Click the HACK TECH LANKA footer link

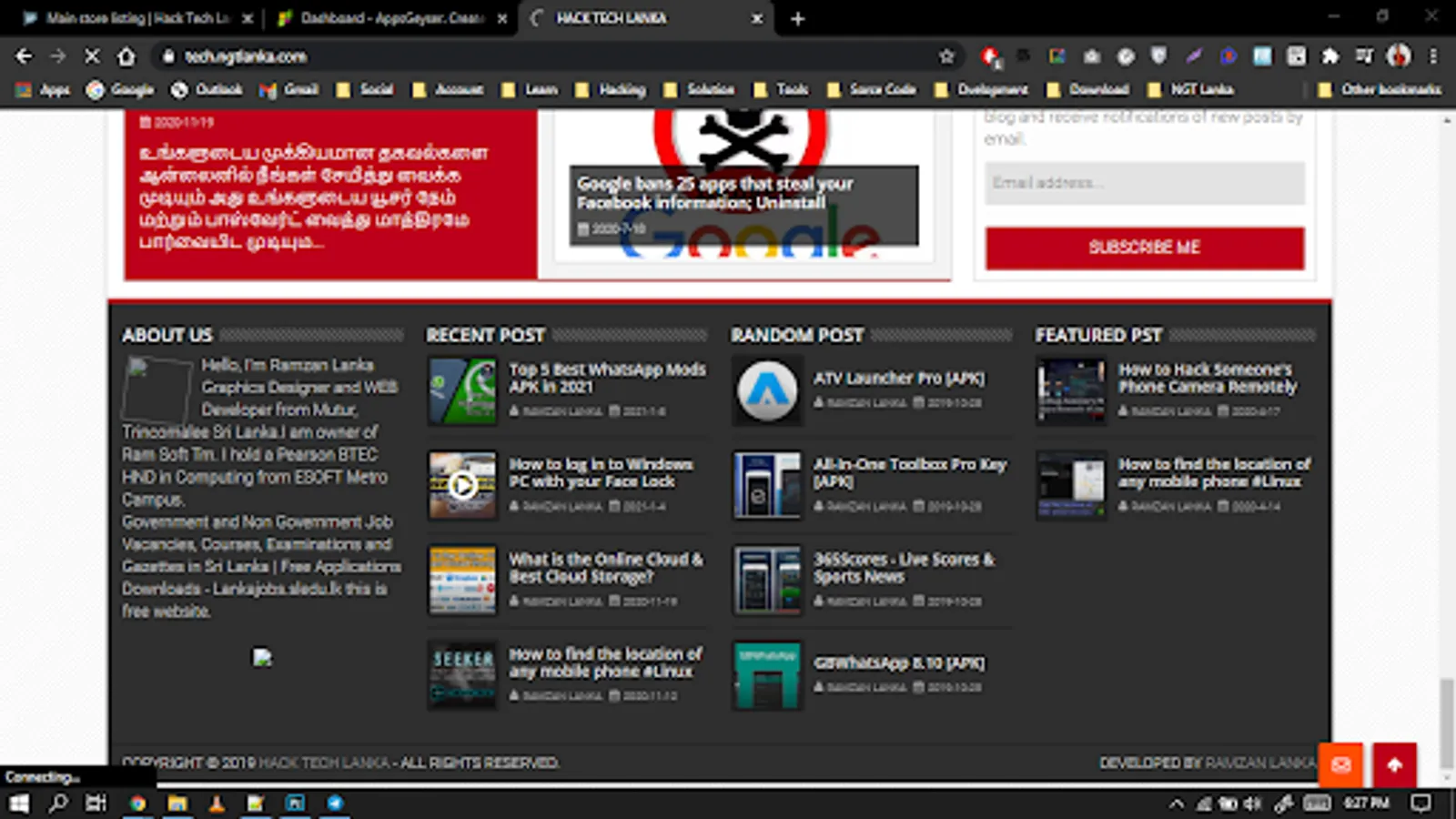pyautogui.click(x=324, y=763)
